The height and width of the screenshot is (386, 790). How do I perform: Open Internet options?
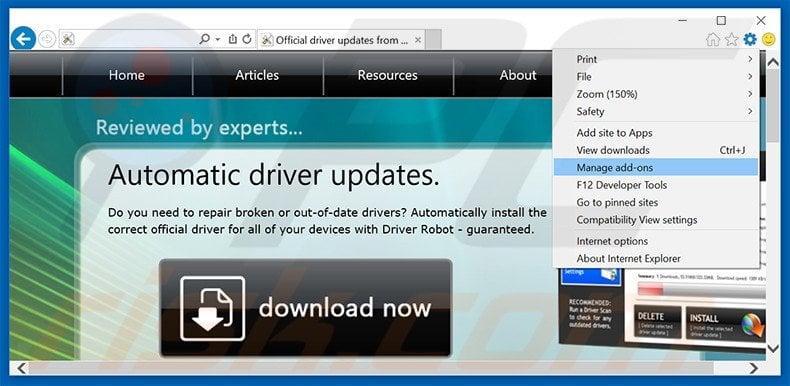655,241
